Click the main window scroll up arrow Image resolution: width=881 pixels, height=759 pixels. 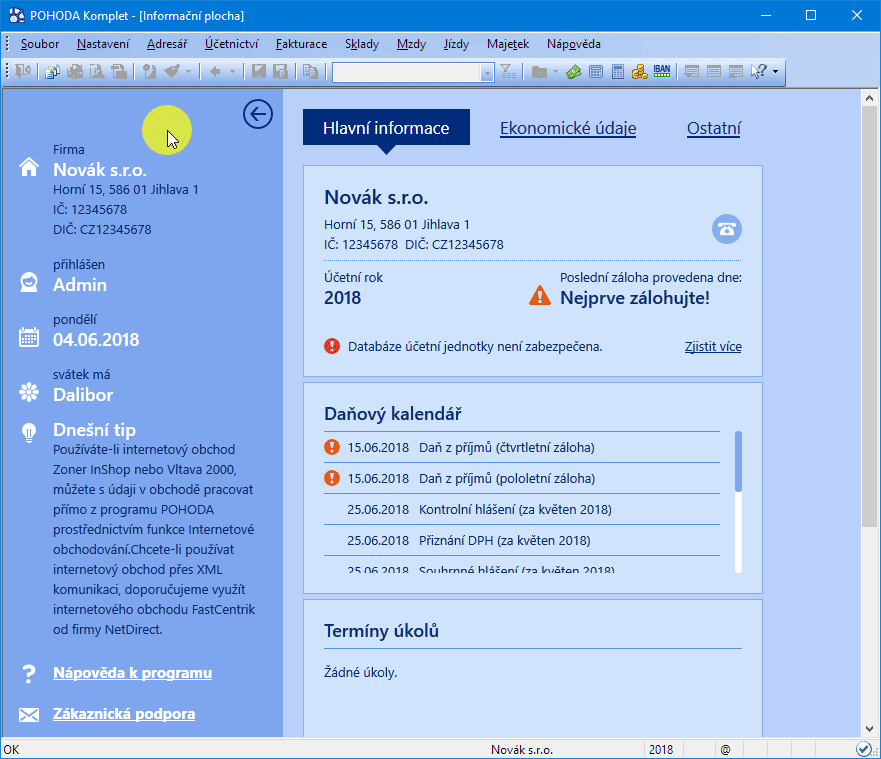click(869, 98)
